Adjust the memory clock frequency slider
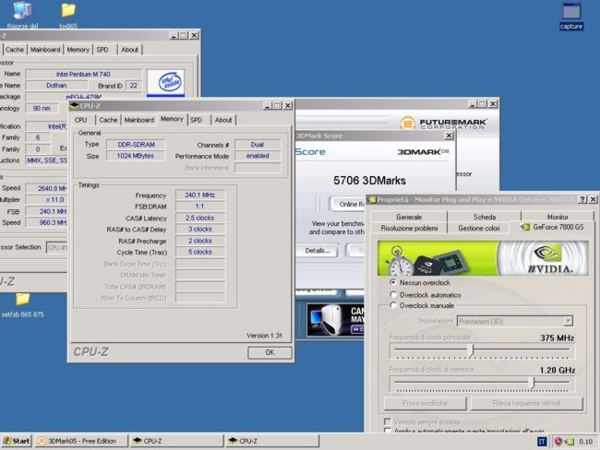 point(531,383)
